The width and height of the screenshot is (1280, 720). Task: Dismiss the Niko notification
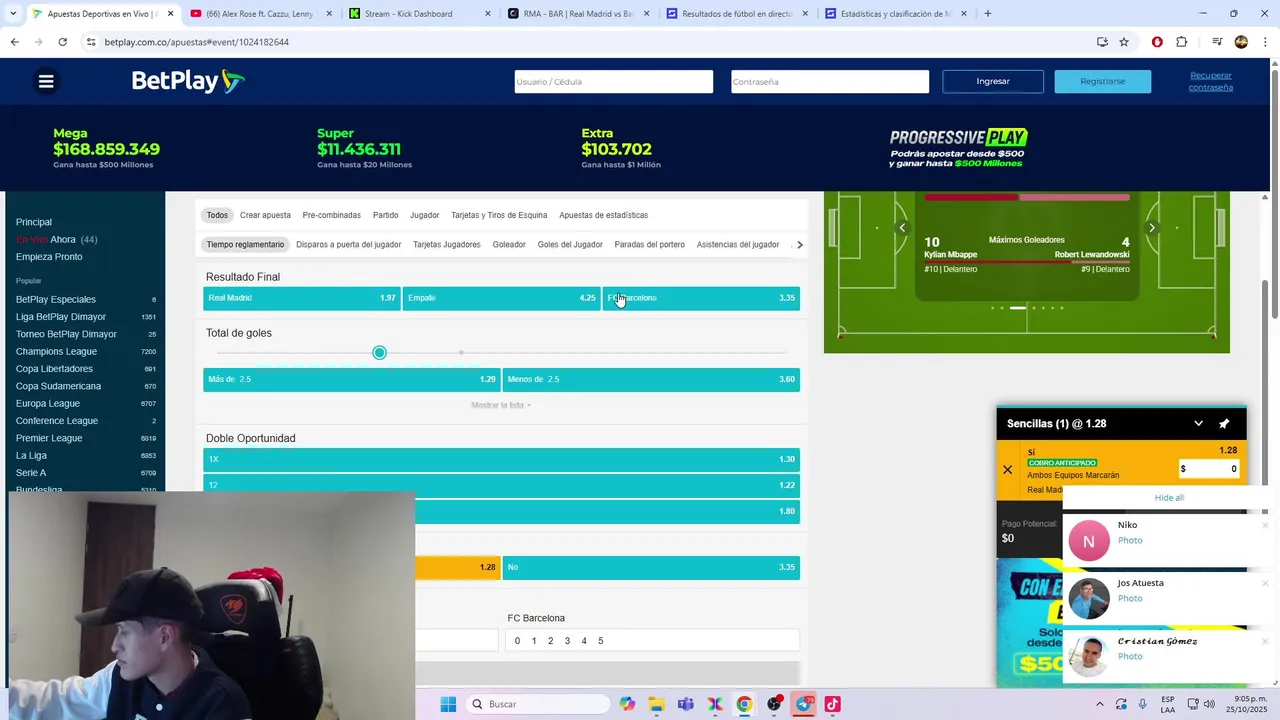pos(1265,525)
